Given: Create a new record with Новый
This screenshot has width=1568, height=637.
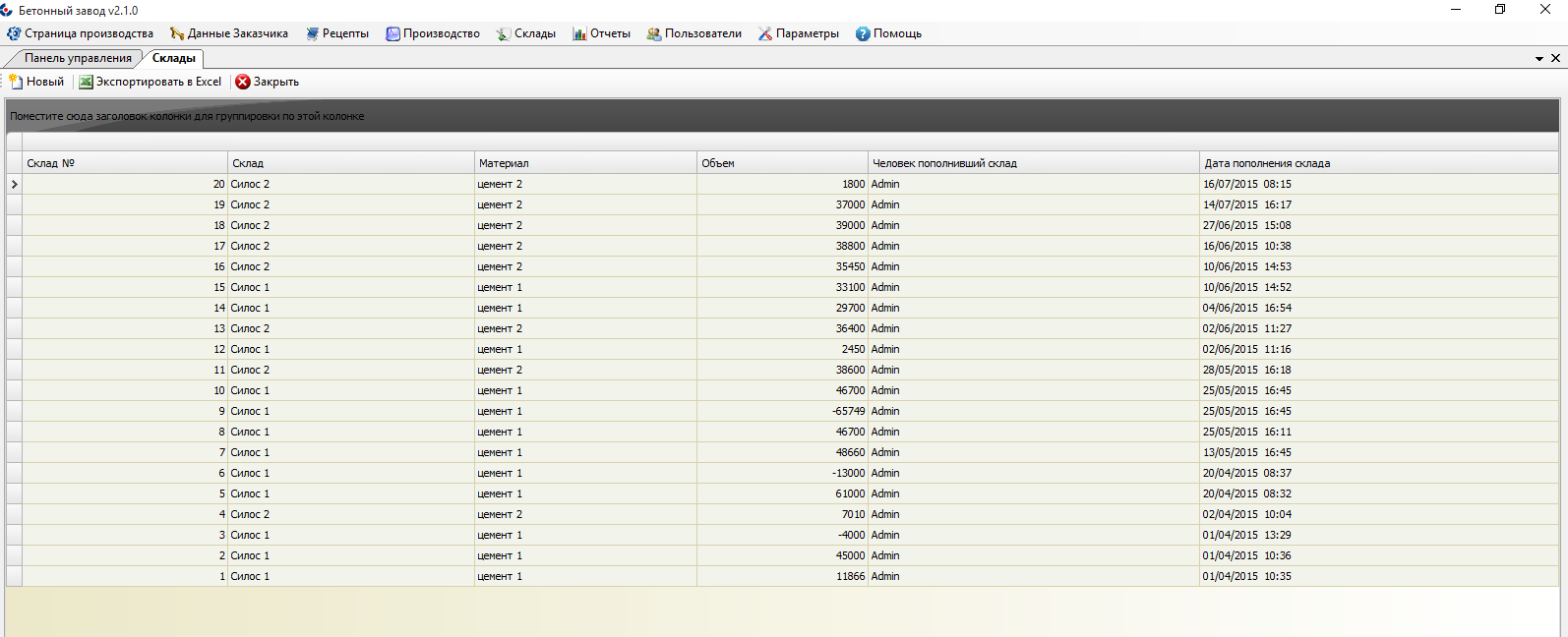Looking at the screenshot, I should click(36, 82).
